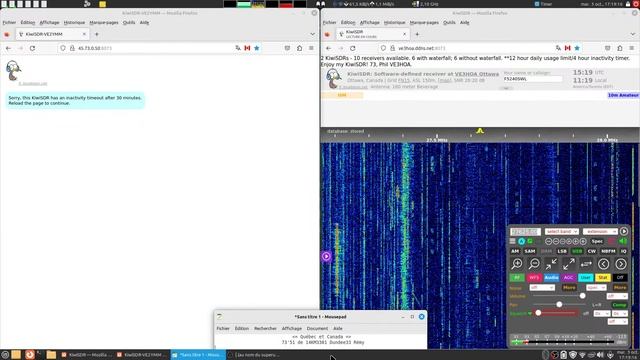
Task: Click the '10m Amateur' band label
Action: coord(623,95)
